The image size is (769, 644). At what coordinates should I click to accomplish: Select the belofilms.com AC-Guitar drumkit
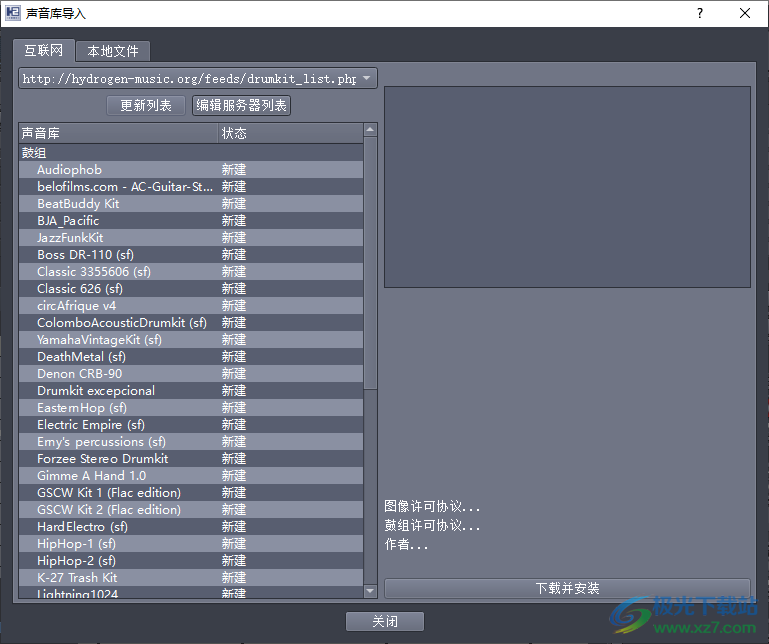tap(191, 187)
